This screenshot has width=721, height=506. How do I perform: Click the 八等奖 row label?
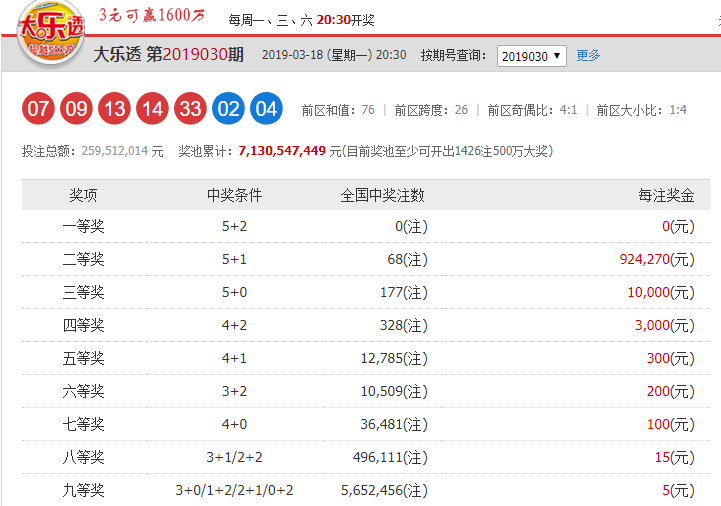tap(83, 457)
